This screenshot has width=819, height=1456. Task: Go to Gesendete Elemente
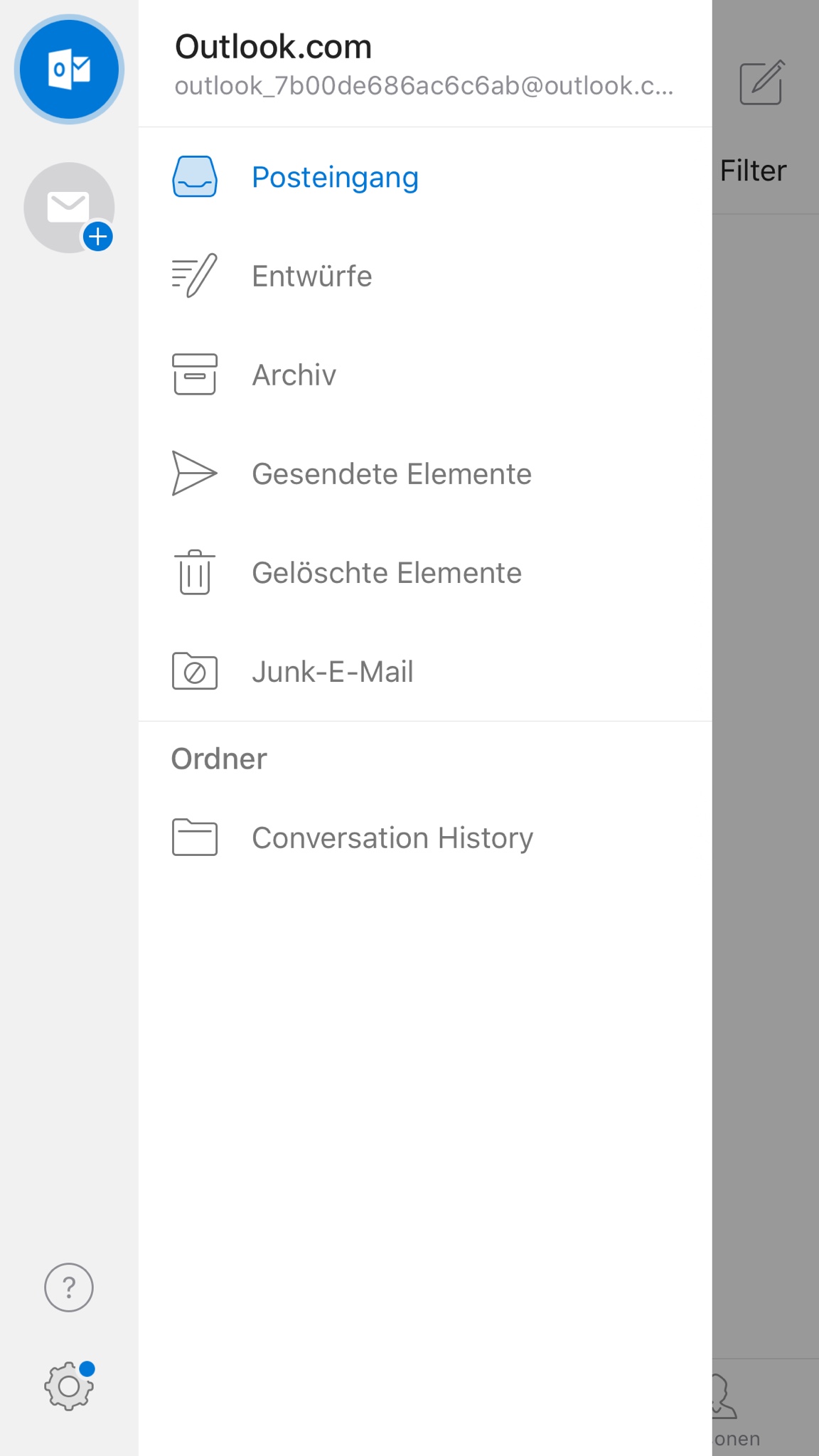[392, 473]
